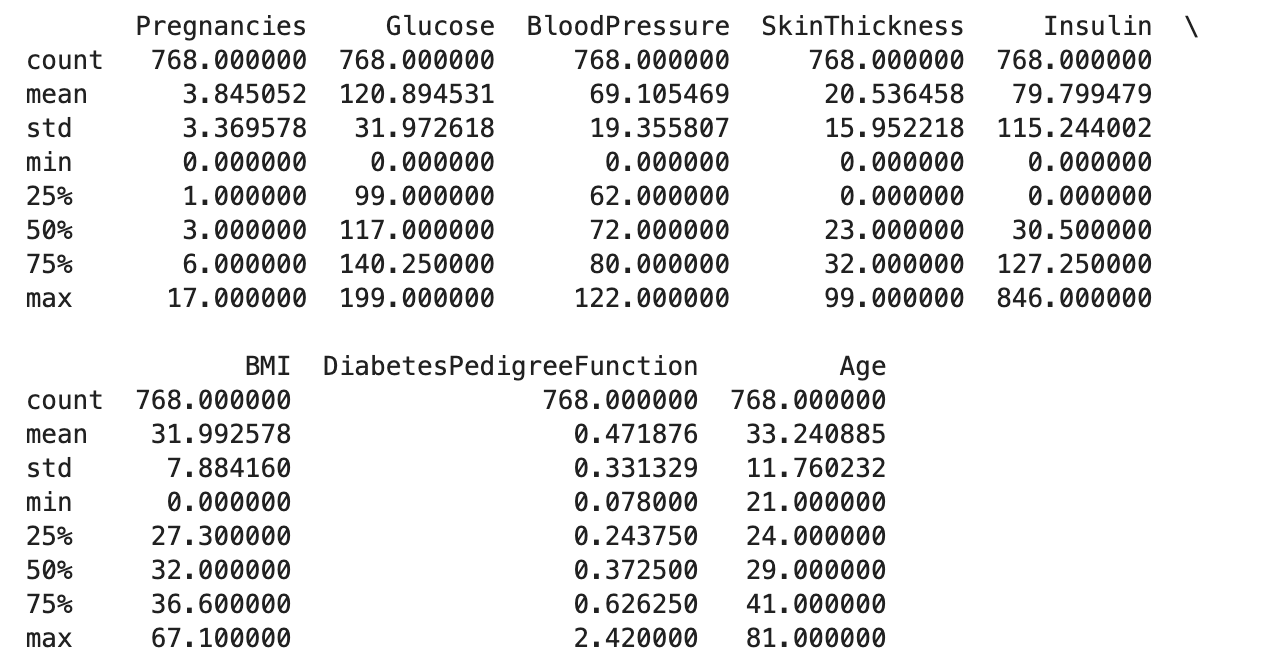Click the BMI mean value 31.992578
The height and width of the screenshot is (672, 1272).
tap(221, 435)
